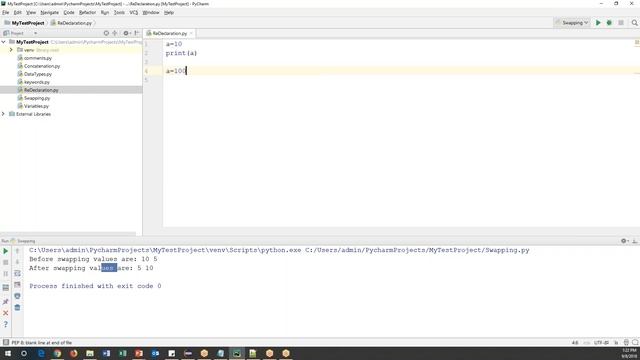This screenshot has width=640, height=360.
Task: Toggle scroll to end in console
Action: (17, 284)
